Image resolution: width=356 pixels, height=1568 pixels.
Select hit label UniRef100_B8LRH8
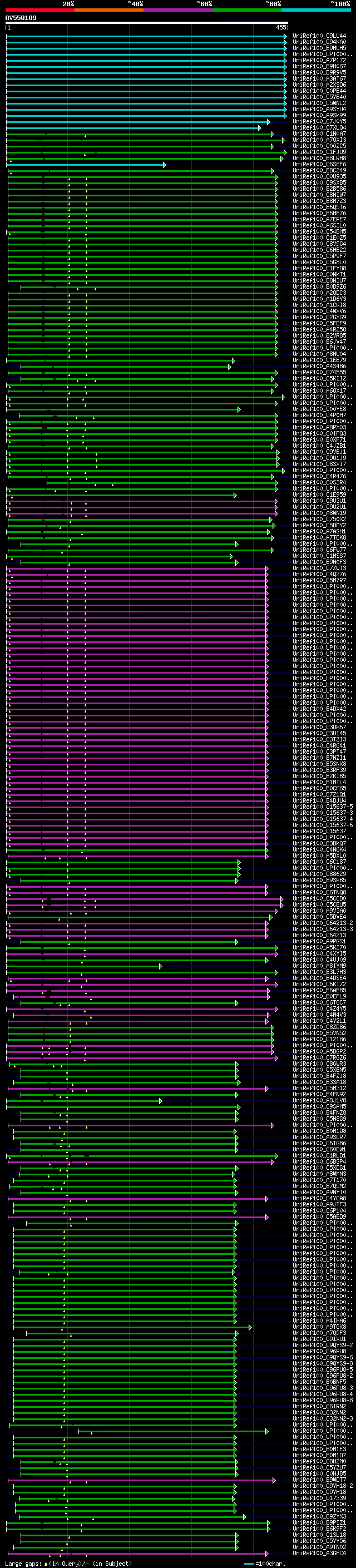click(319, 159)
